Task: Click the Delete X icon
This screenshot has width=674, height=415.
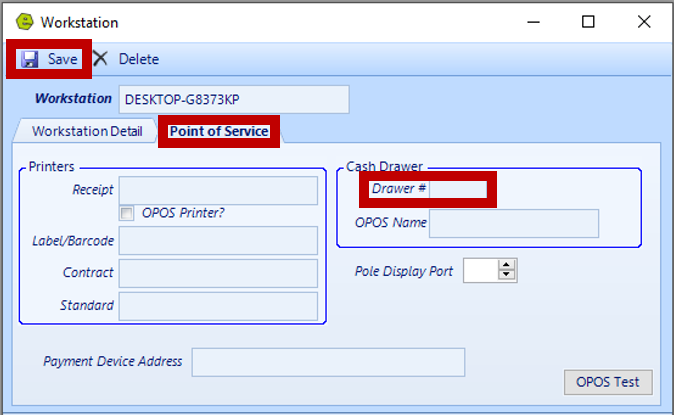Action: [x=100, y=58]
